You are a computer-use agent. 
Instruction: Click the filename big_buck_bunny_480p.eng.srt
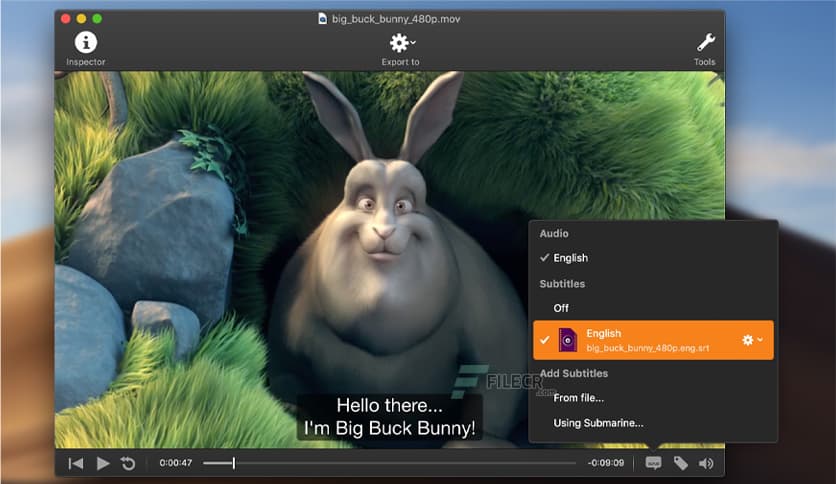pyautogui.click(x=648, y=348)
